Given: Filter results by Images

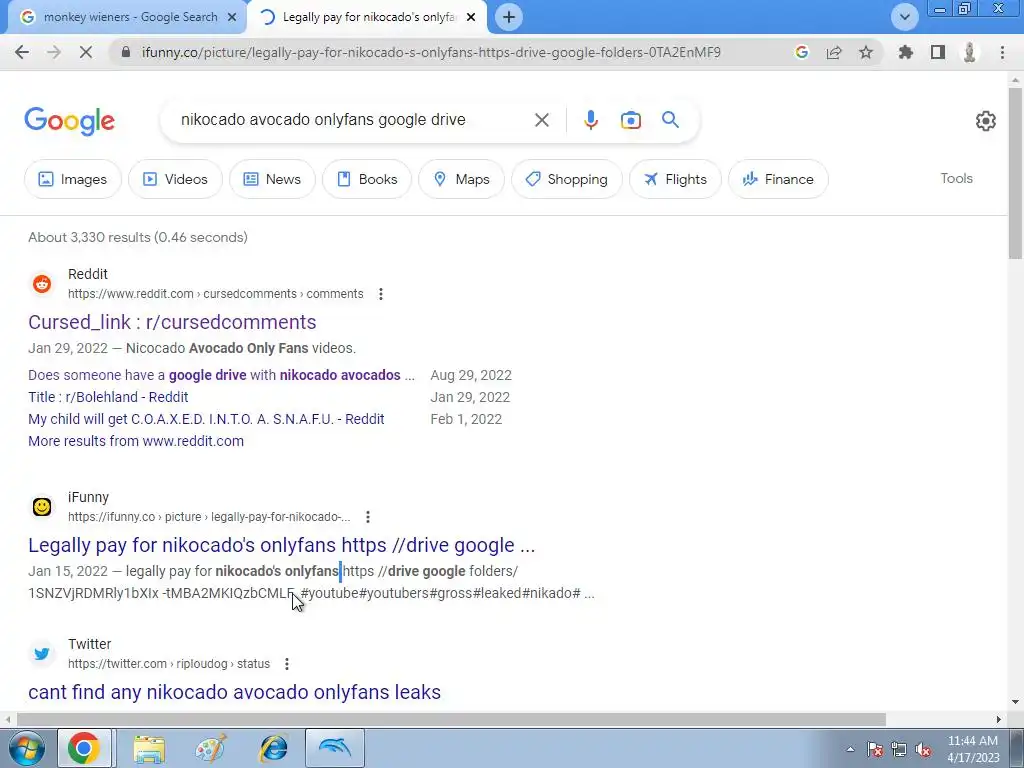Looking at the screenshot, I should click(72, 179).
